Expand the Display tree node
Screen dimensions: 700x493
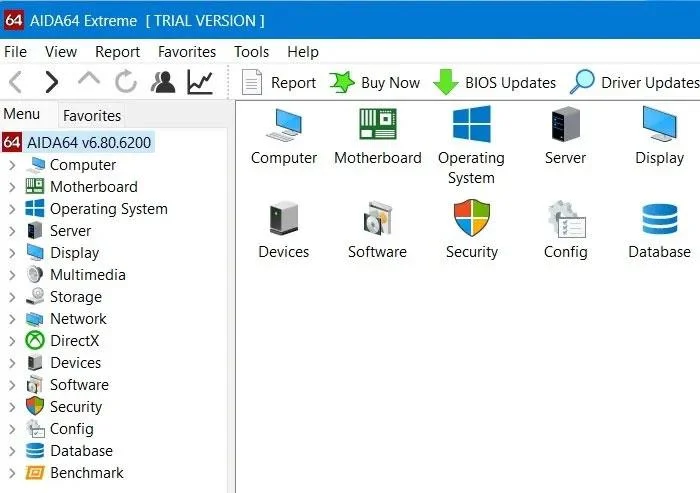[12, 253]
